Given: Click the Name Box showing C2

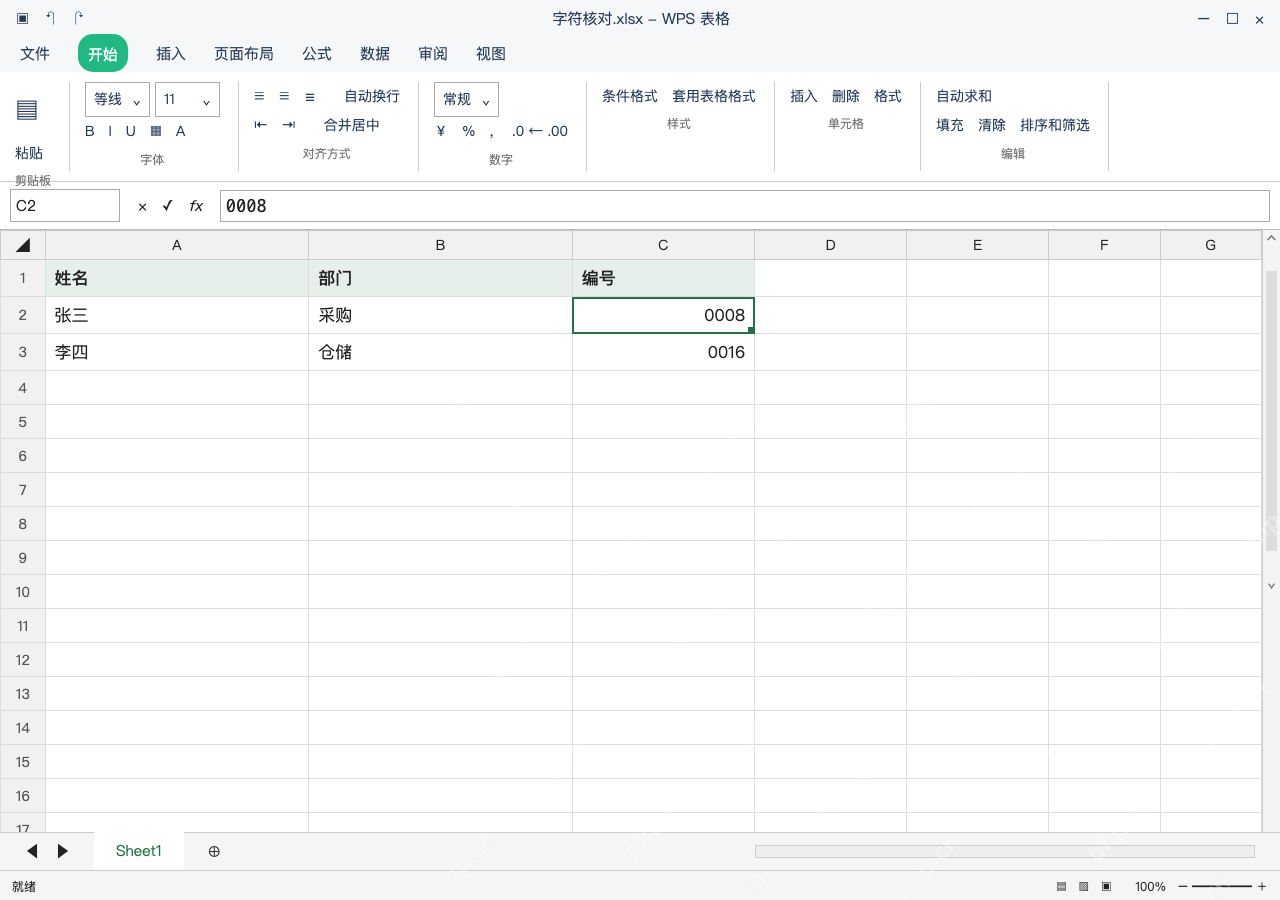Looking at the screenshot, I should pos(65,206).
